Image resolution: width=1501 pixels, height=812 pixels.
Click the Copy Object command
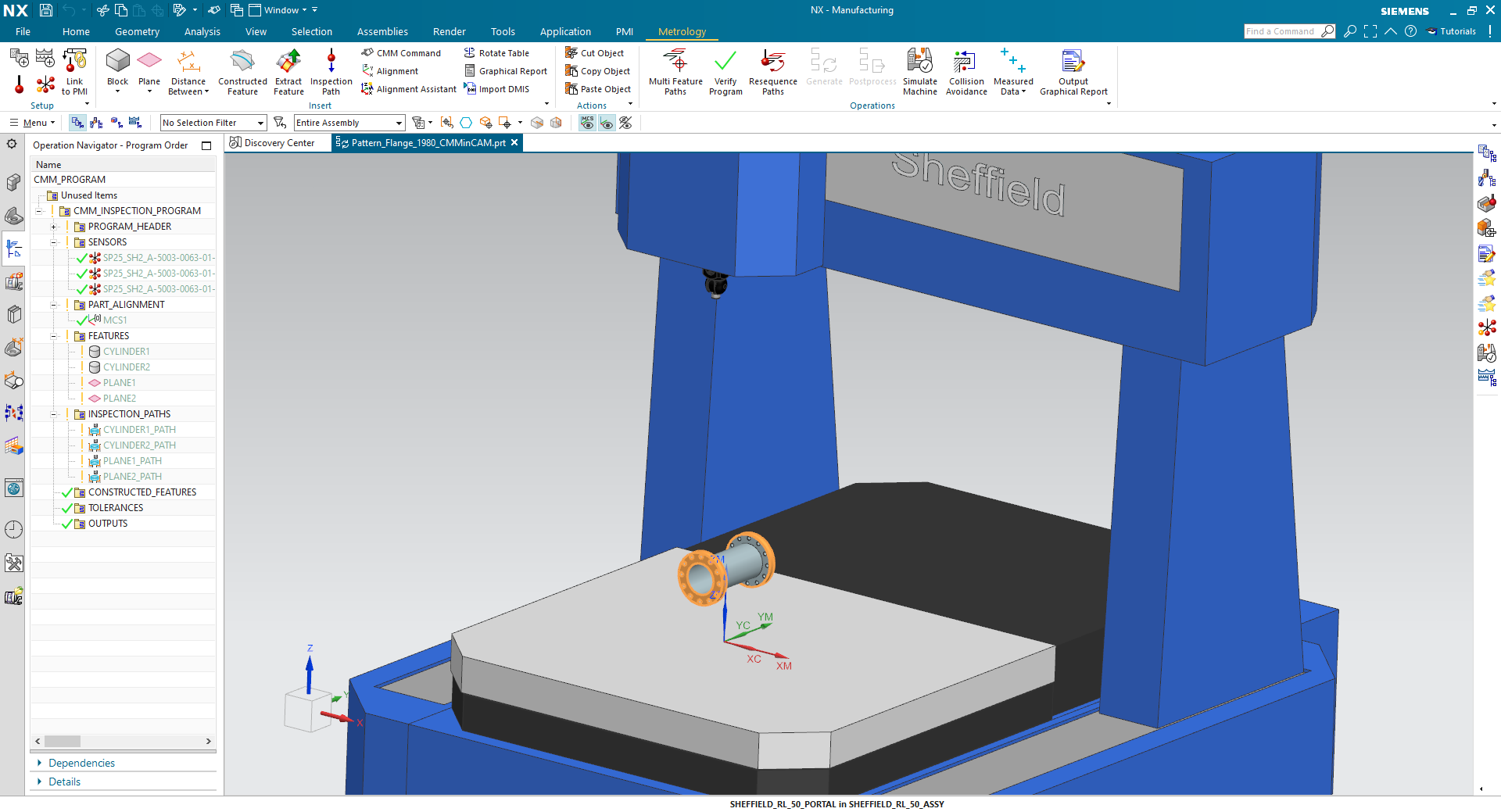(598, 70)
